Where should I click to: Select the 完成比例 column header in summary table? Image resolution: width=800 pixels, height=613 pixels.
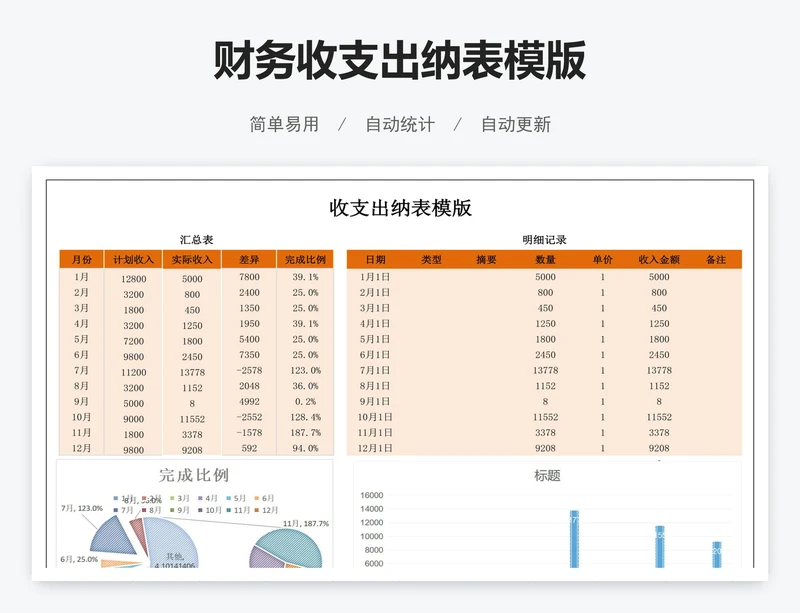click(305, 259)
